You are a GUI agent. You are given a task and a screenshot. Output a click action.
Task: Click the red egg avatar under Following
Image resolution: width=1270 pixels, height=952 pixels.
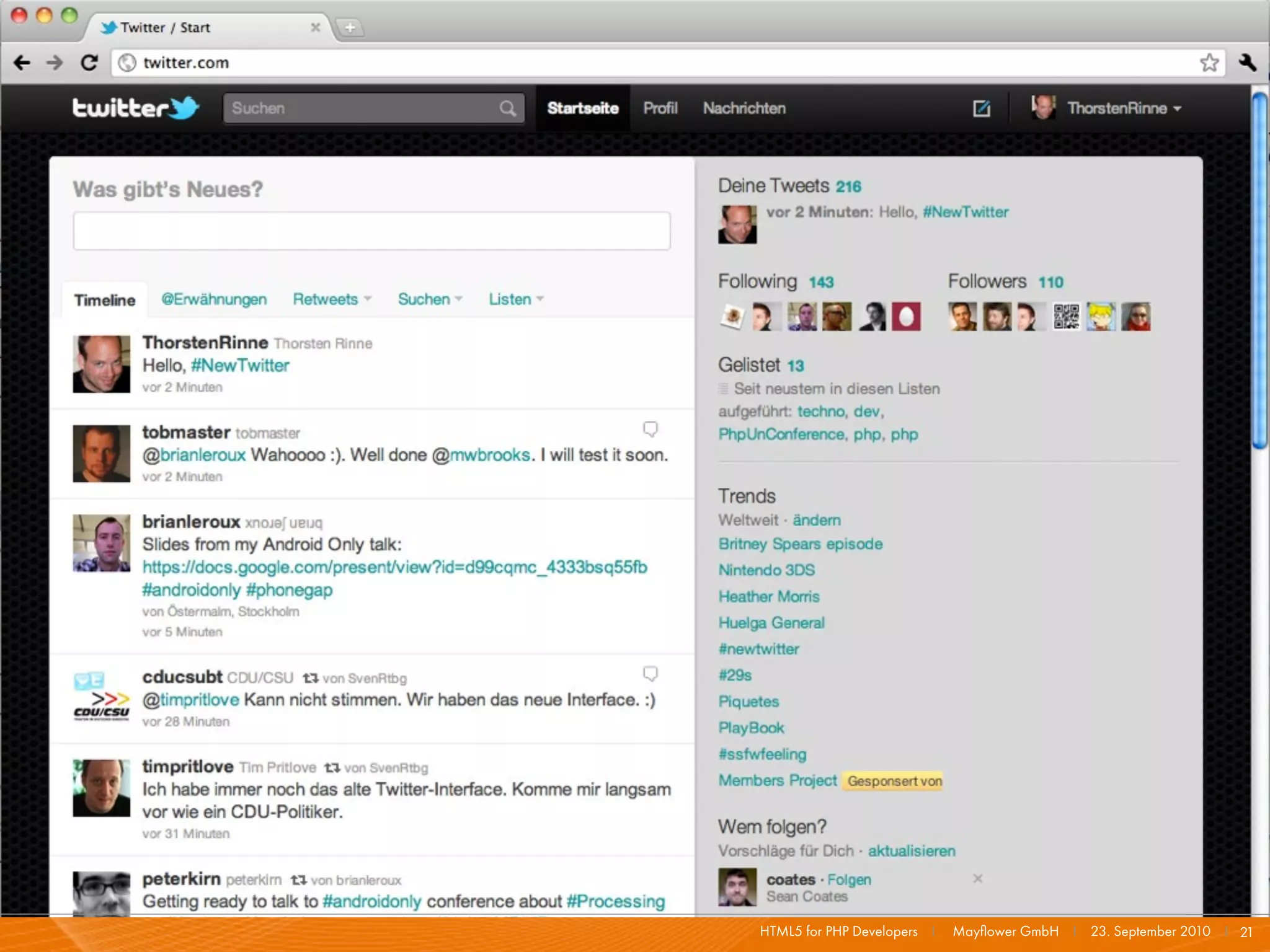(x=906, y=317)
